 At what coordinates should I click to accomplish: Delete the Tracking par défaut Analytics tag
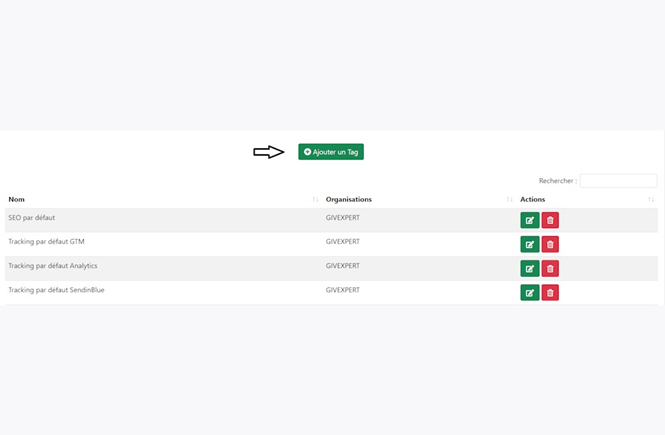[550, 268]
